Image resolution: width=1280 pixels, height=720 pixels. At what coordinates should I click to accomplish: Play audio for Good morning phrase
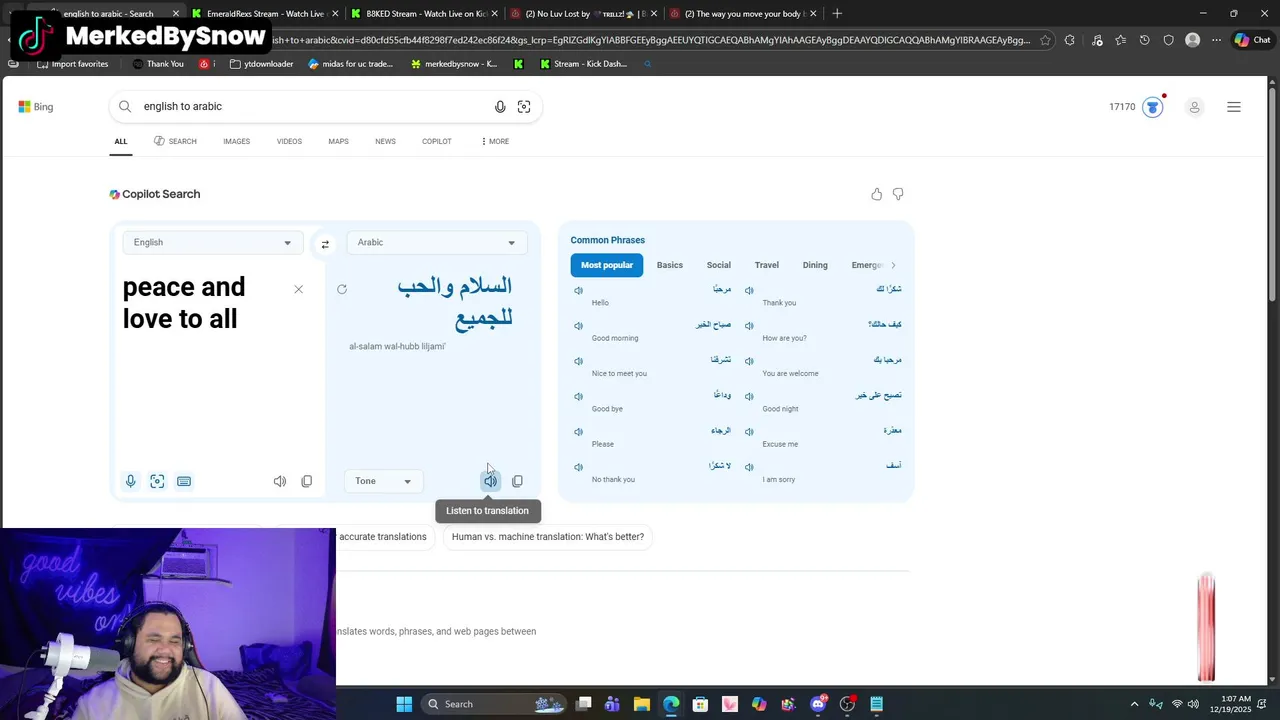coord(578,326)
